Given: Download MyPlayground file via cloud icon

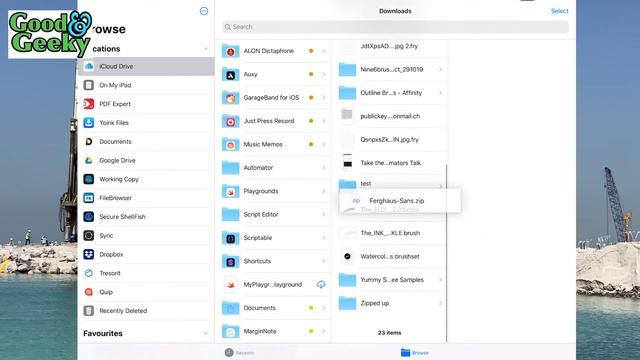Looking at the screenshot, I should point(321,284).
